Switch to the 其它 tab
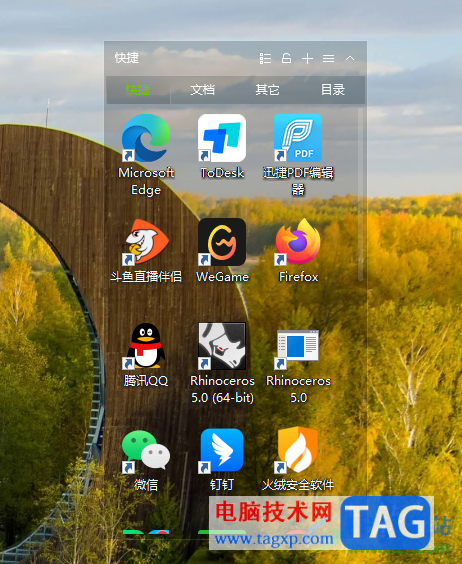 (267, 90)
